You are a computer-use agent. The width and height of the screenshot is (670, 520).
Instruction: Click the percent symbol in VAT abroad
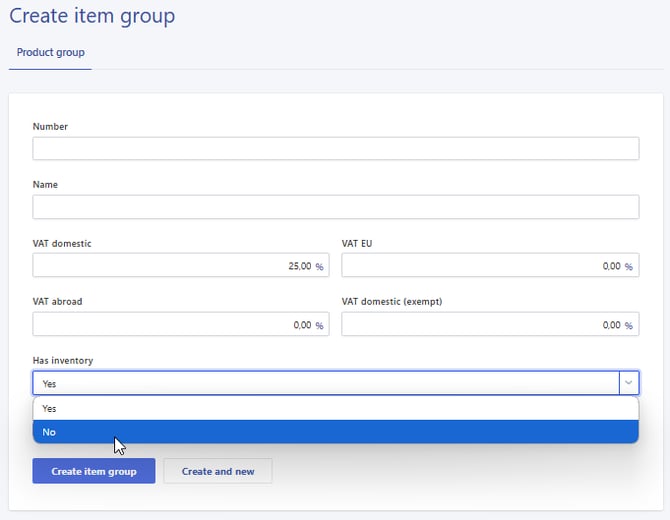[320, 326]
